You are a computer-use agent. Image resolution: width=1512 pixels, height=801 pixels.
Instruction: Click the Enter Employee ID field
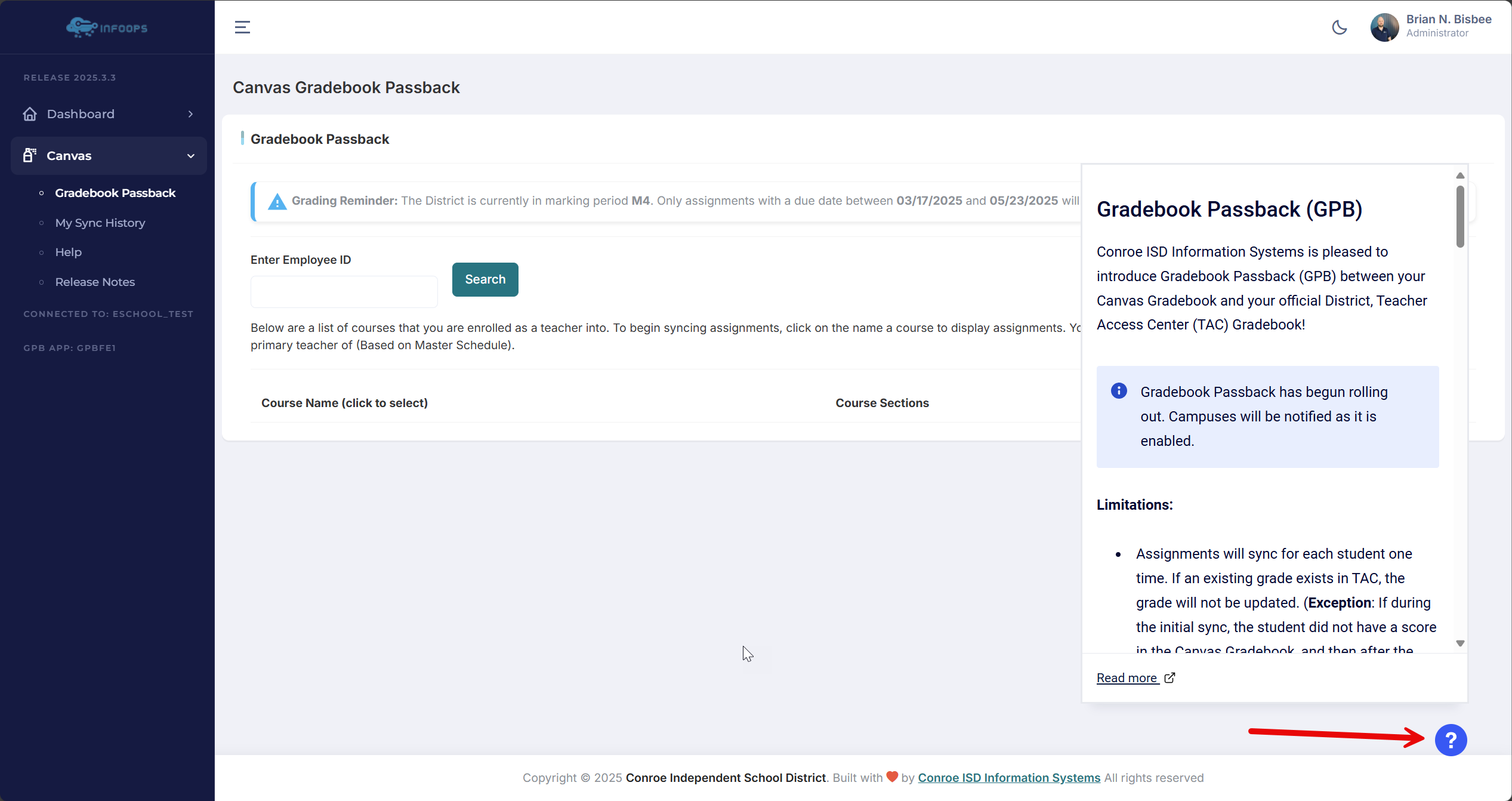pyautogui.click(x=344, y=292)
